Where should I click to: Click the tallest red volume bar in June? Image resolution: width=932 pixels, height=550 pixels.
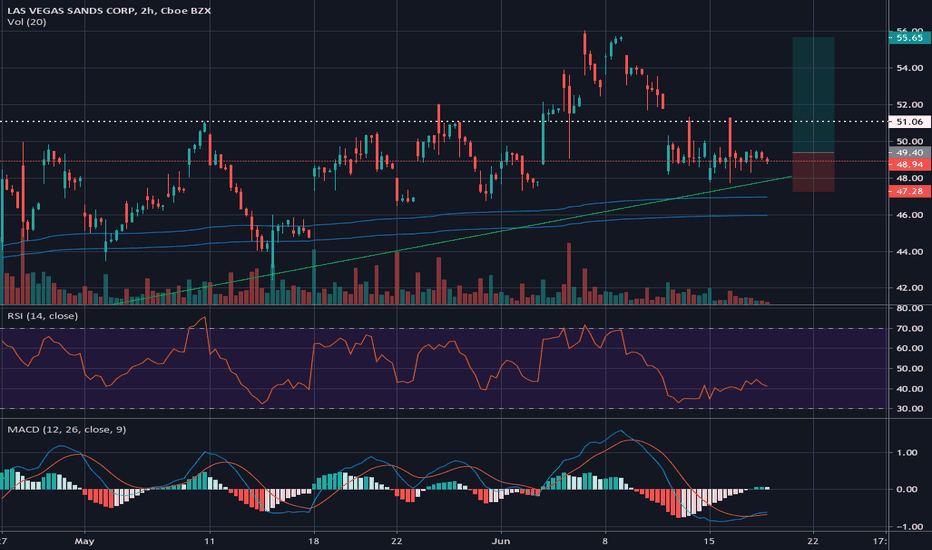click(x=569, y=274)
